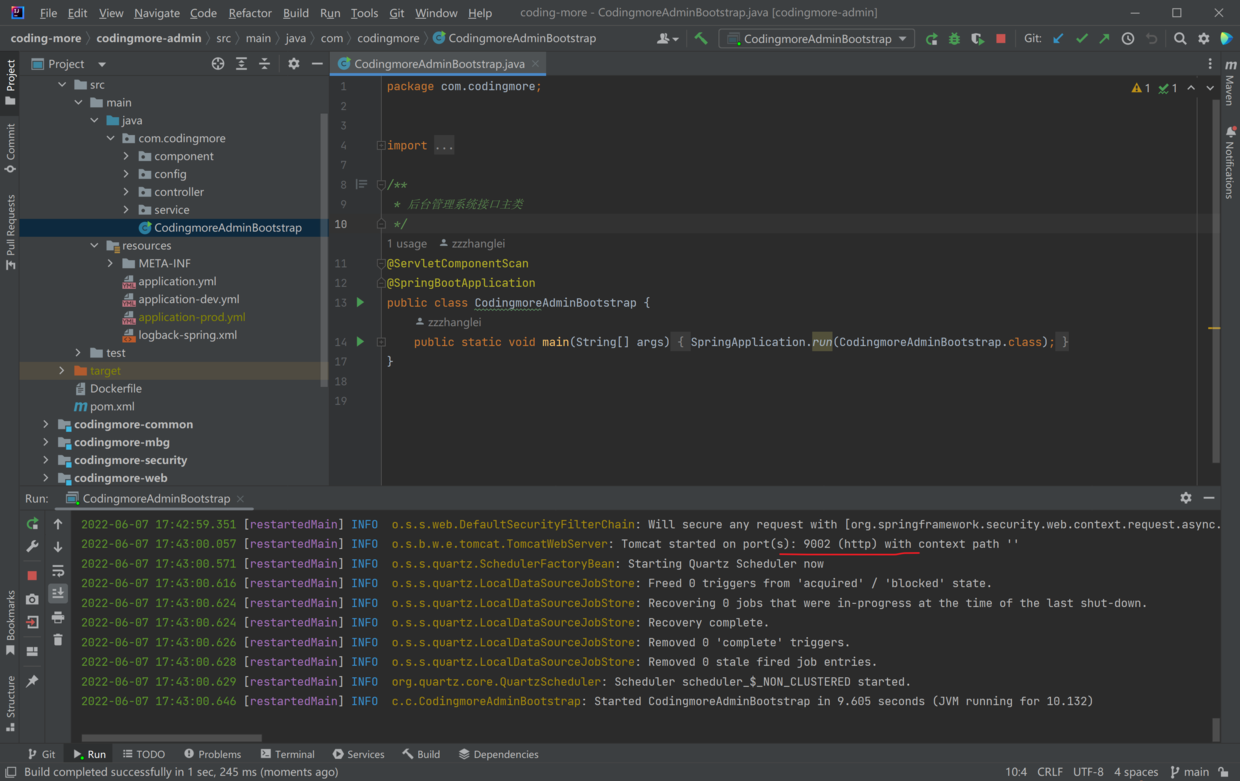Open the Refactor menu
Image resolution: width=1240 pixels, height=781 pixels.
249,13
